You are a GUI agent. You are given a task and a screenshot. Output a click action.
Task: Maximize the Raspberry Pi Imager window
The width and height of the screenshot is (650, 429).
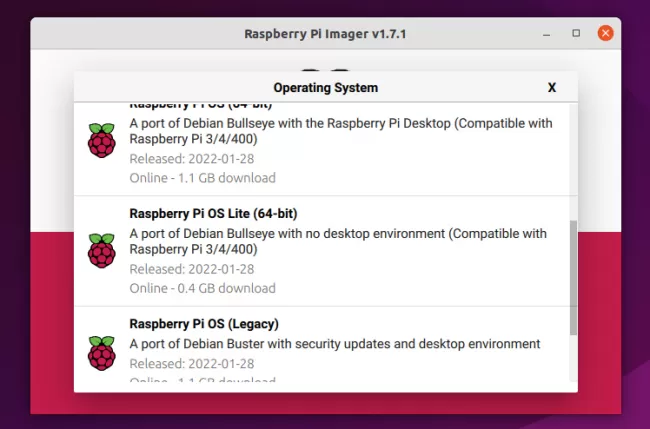pyautogui.click(x=576, y=33)
